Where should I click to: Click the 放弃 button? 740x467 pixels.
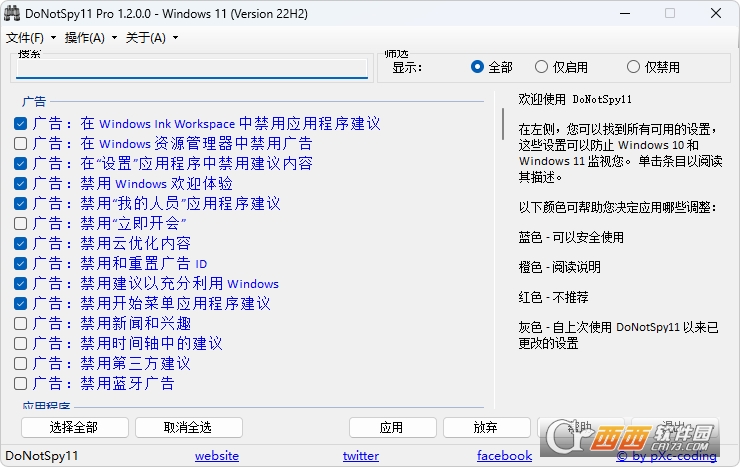coord(487,427)
